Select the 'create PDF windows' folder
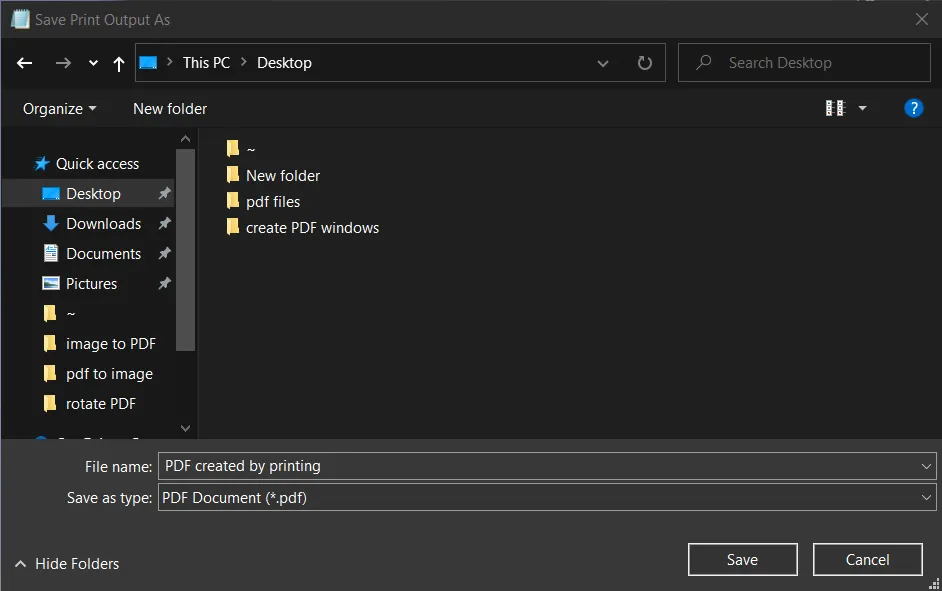Image resolution: width=942 pixels, height=591 pixels. [312, 227]
